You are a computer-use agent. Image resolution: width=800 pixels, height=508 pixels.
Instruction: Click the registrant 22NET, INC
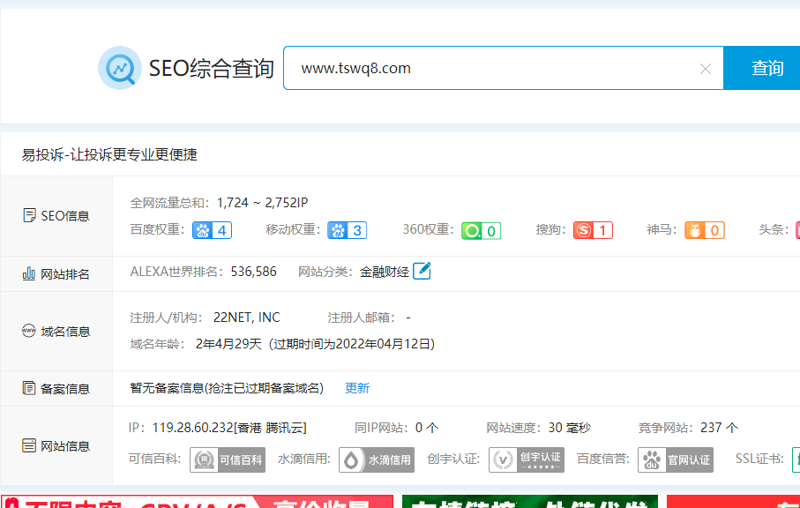pos(246,317)
